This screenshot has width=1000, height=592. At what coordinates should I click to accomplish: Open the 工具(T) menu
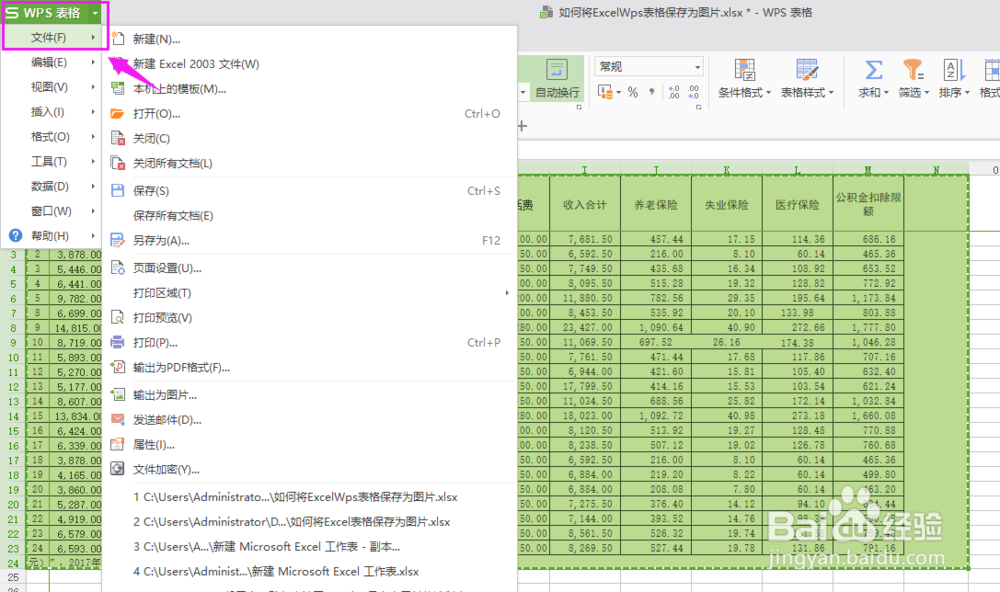tap(52, 161)
